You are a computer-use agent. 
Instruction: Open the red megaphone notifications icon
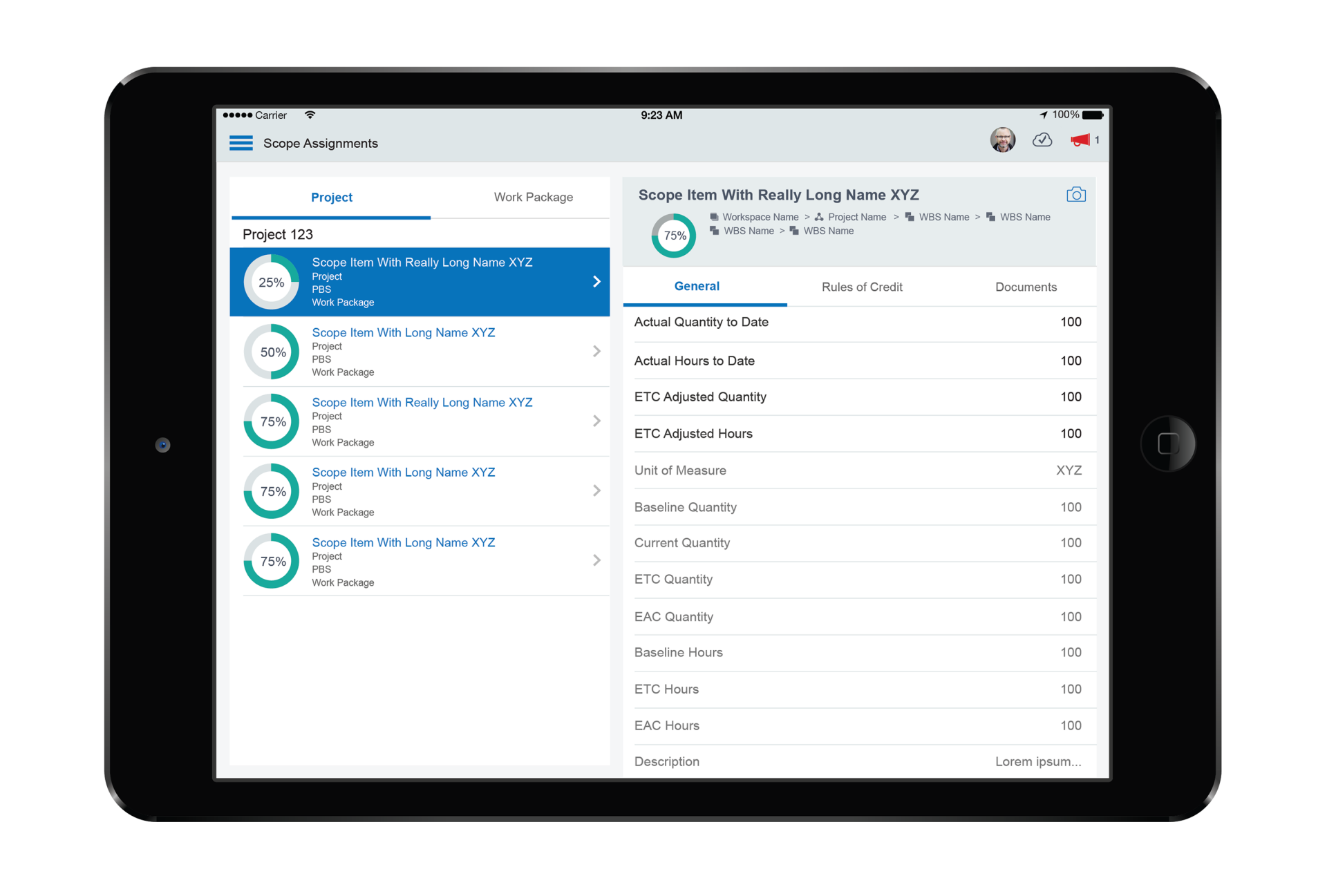(x=1080, y=140)
